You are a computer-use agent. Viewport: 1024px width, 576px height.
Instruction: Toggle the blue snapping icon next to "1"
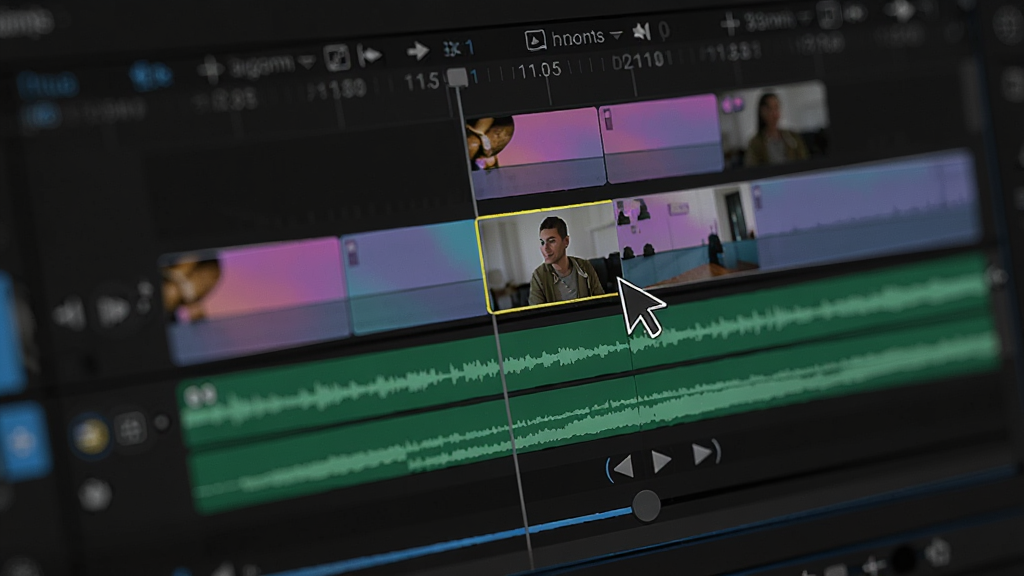pos(452,48)
